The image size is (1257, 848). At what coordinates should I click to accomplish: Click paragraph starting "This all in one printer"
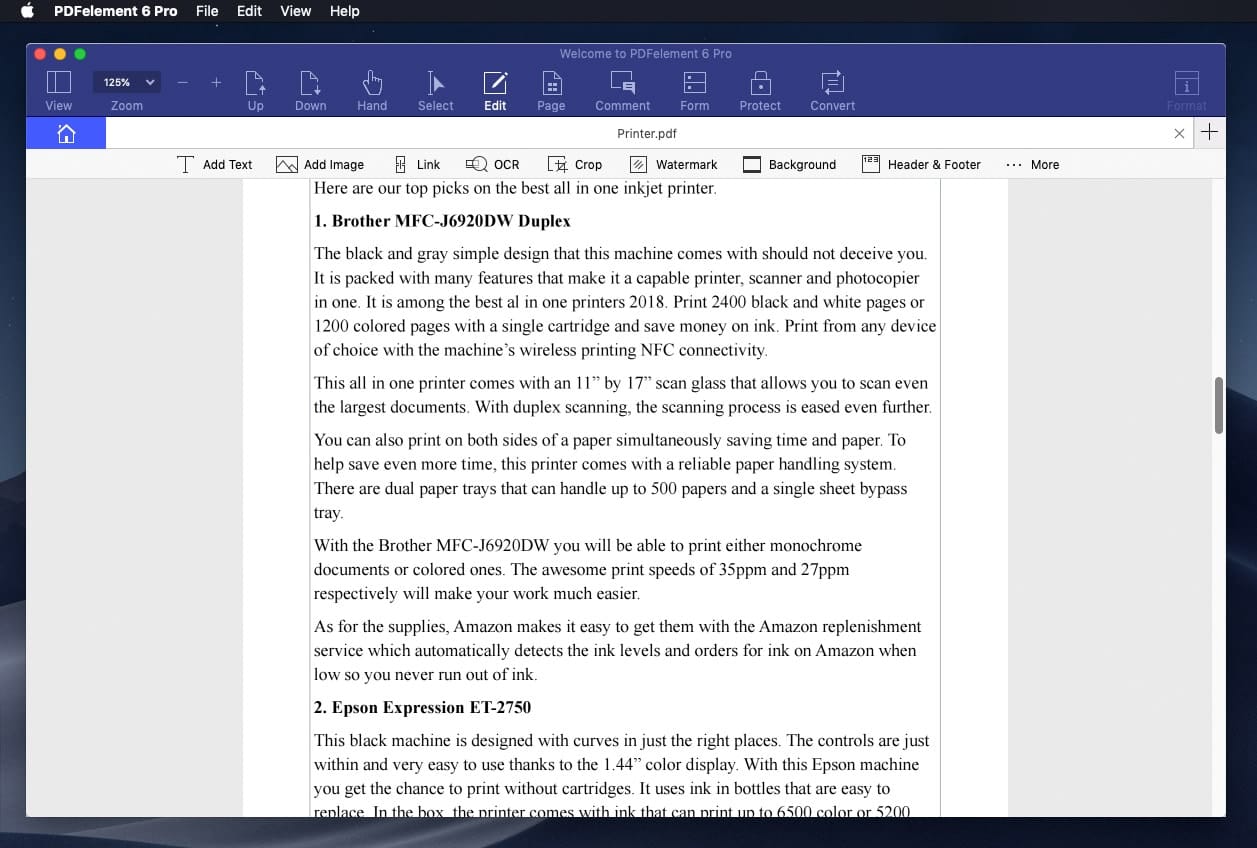point(623,395)
